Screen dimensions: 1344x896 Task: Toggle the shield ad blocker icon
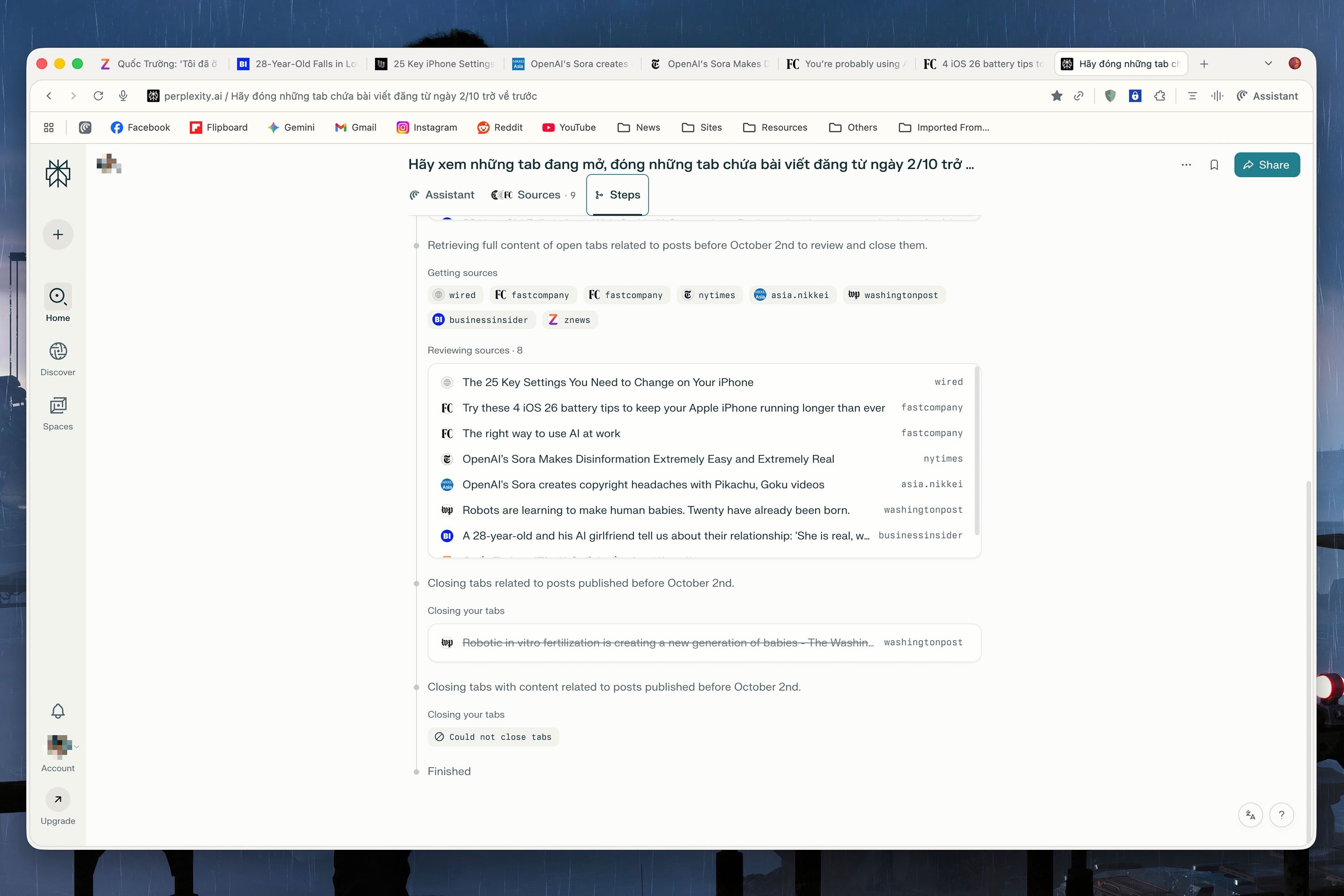[1110, 96]
